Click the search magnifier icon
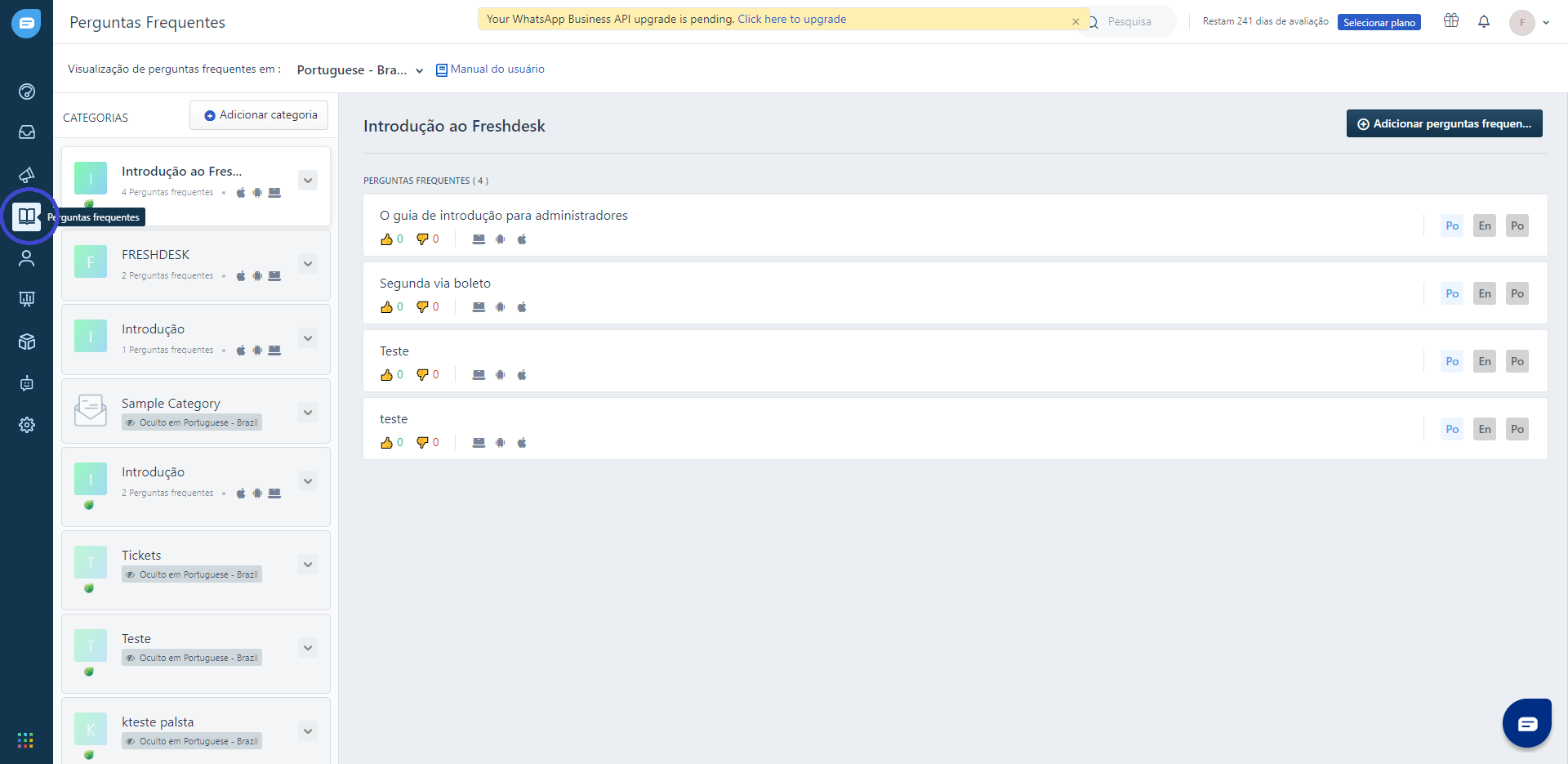 click(x=1094, y=22)
